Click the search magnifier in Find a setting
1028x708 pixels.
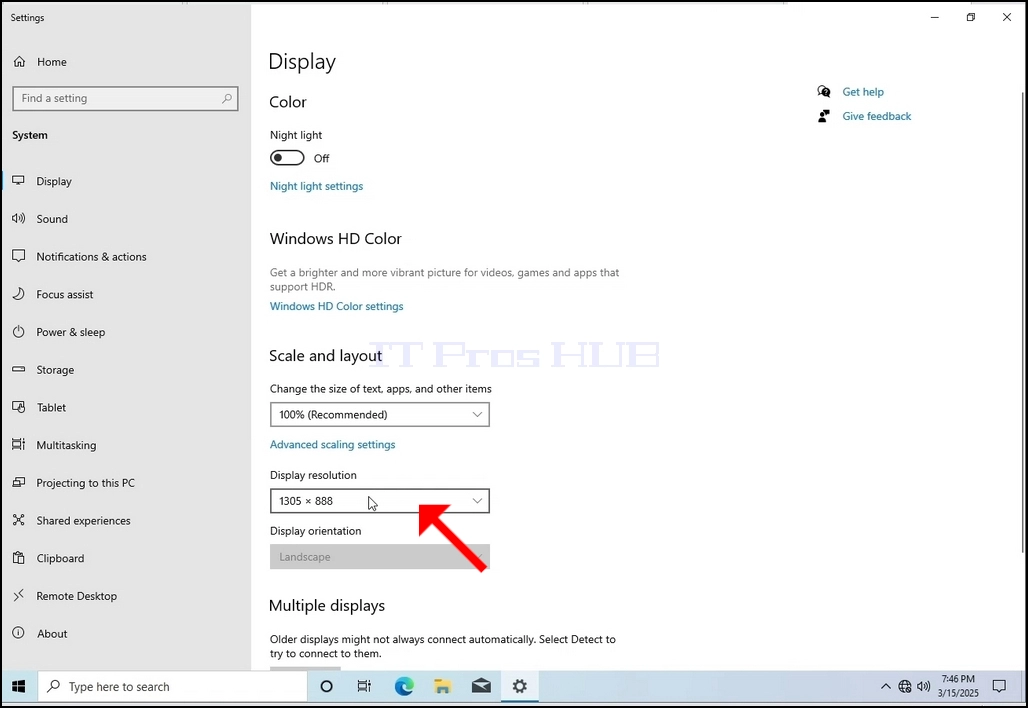coord(227,98)
